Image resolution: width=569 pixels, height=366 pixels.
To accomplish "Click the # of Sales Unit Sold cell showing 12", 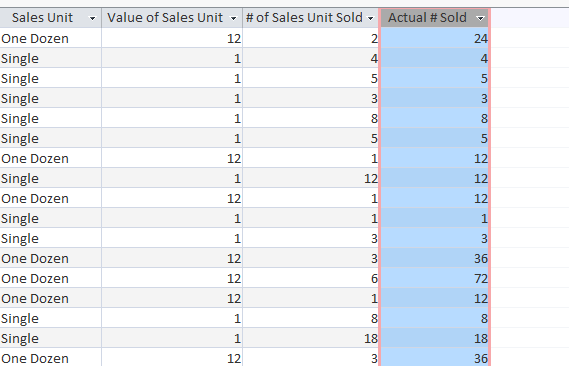I will (311, 178).
